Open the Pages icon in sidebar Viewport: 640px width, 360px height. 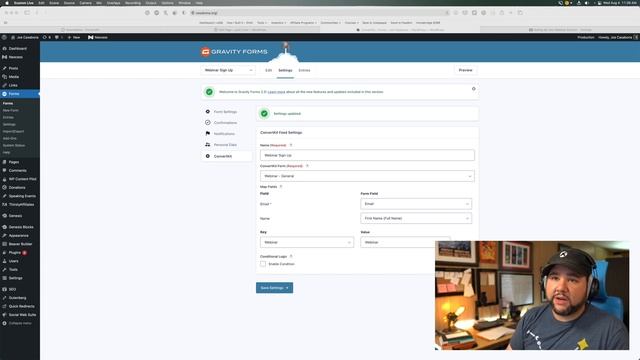click(4, 162)
